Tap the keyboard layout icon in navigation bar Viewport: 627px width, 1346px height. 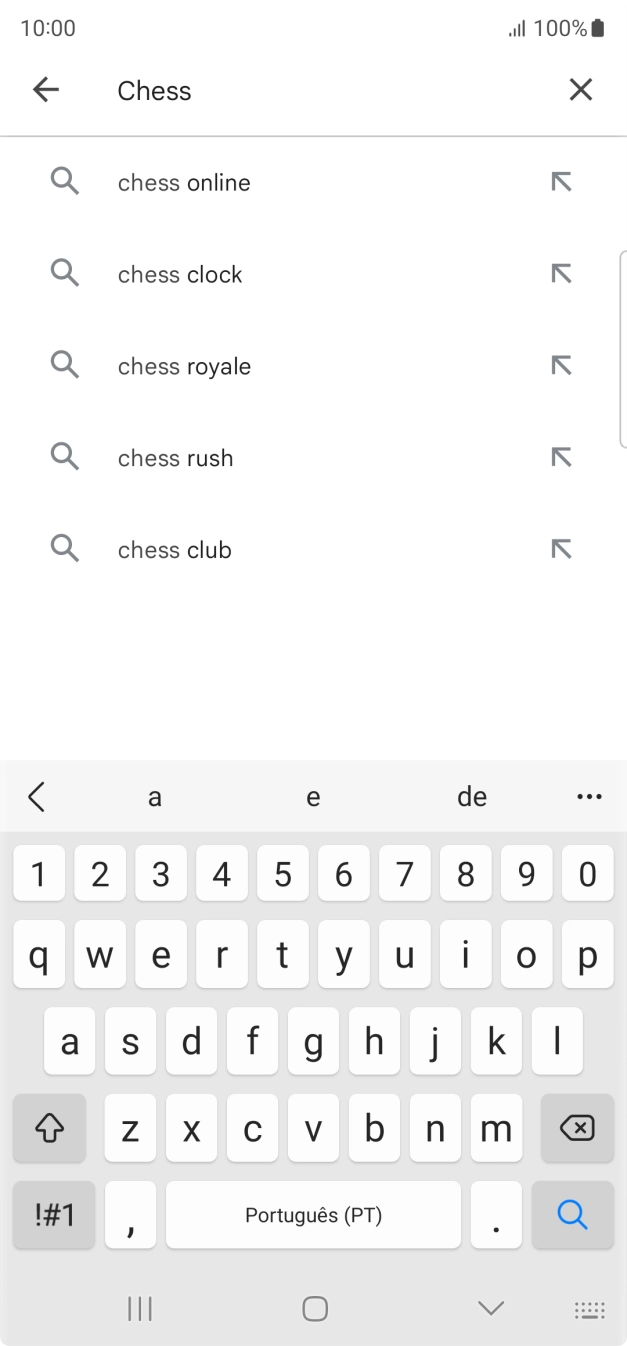point(590,1308)
